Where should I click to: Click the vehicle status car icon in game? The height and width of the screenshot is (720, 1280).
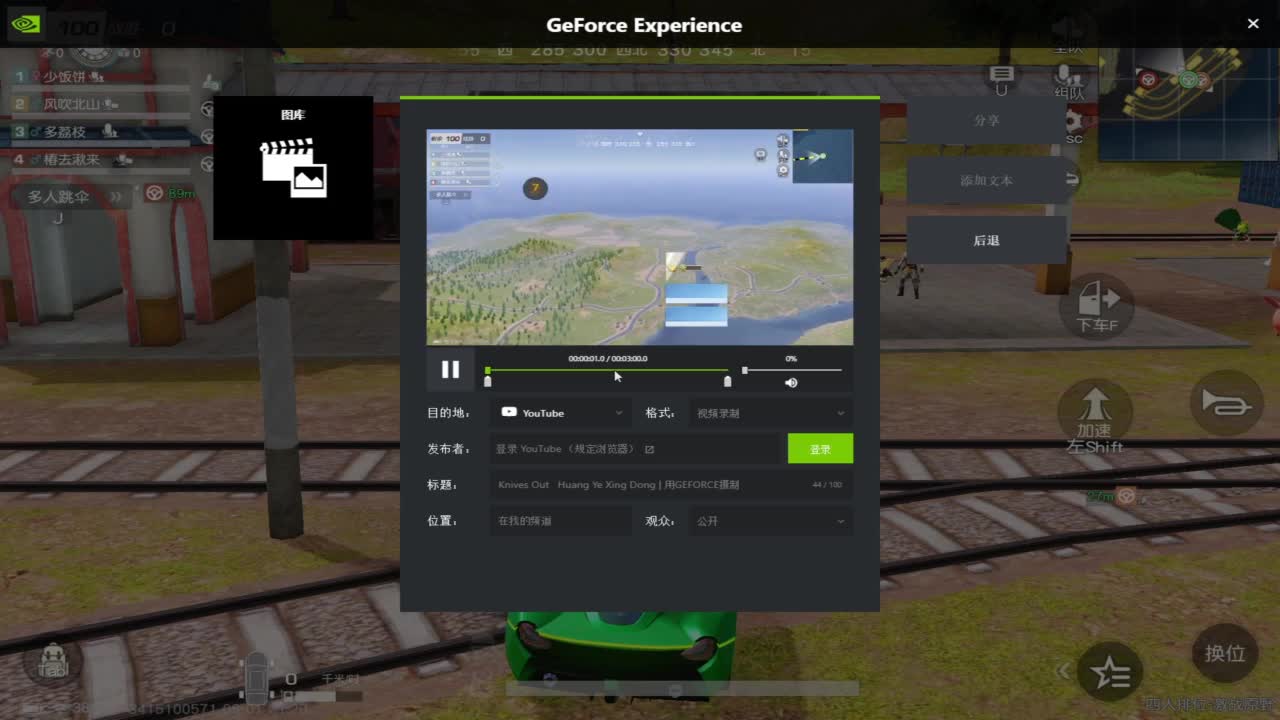point(257,677)
